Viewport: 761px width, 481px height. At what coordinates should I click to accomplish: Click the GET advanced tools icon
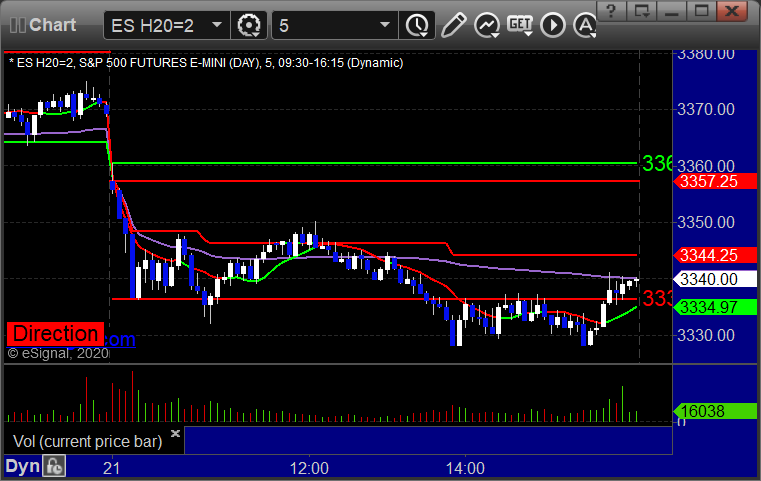(520, 25)
